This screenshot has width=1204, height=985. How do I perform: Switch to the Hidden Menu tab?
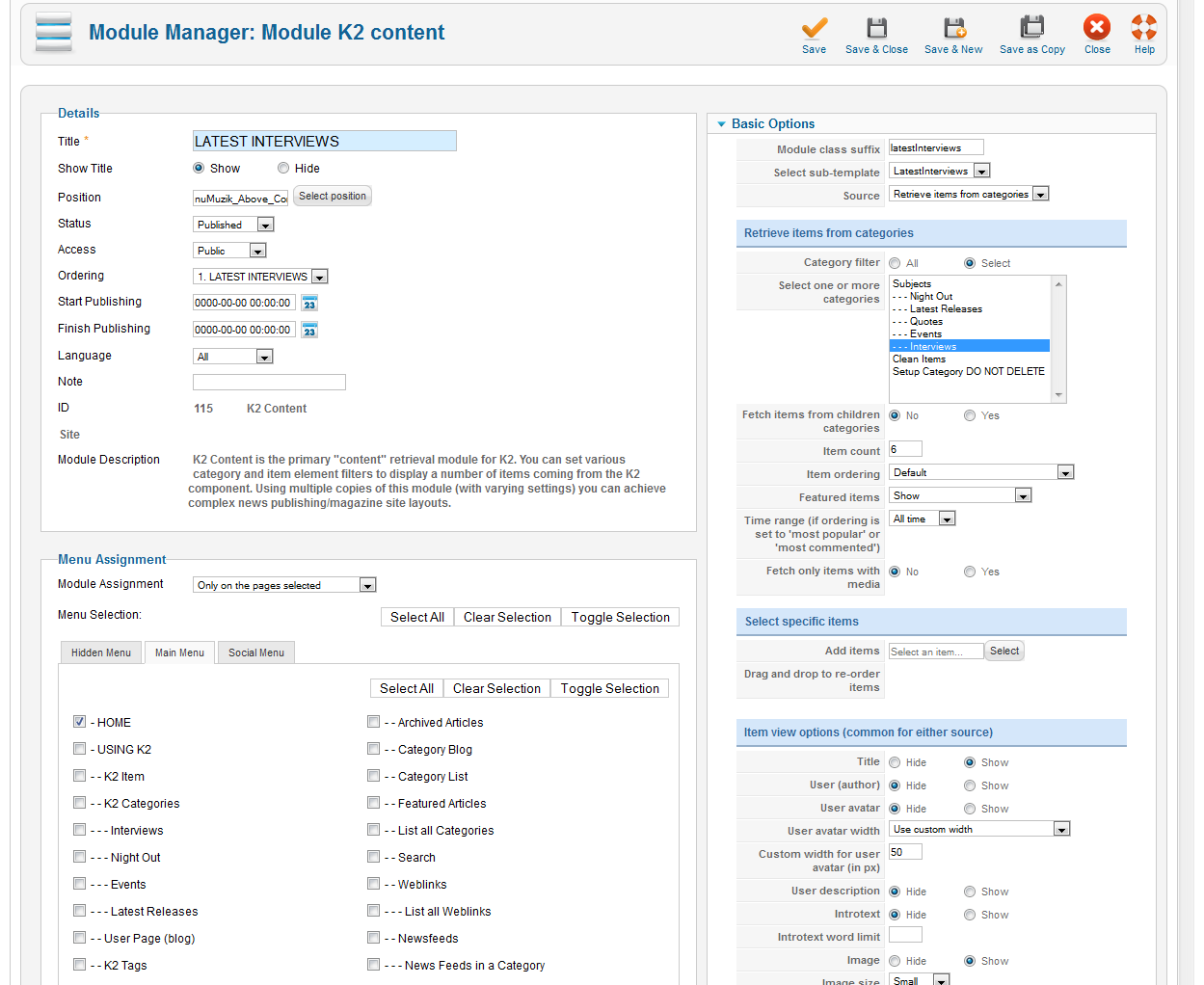pos(101,652)
